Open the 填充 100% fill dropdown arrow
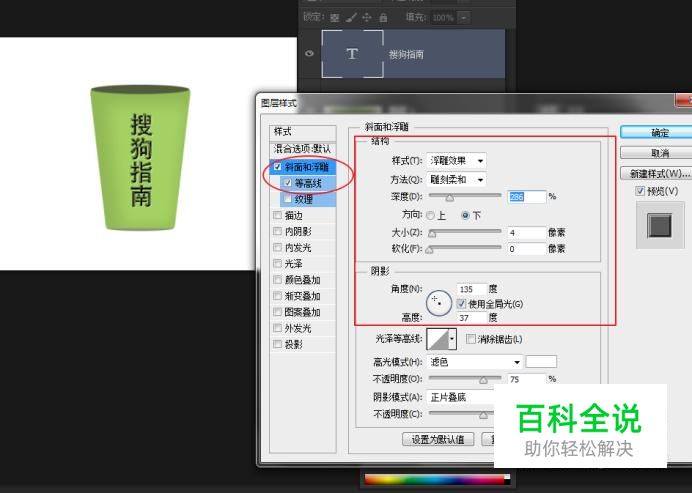The image size is (692, 493). 463,18
